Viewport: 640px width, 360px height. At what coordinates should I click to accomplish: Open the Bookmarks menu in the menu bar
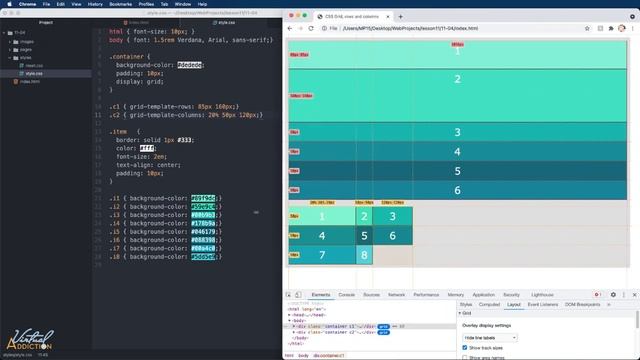pos(120,4)
